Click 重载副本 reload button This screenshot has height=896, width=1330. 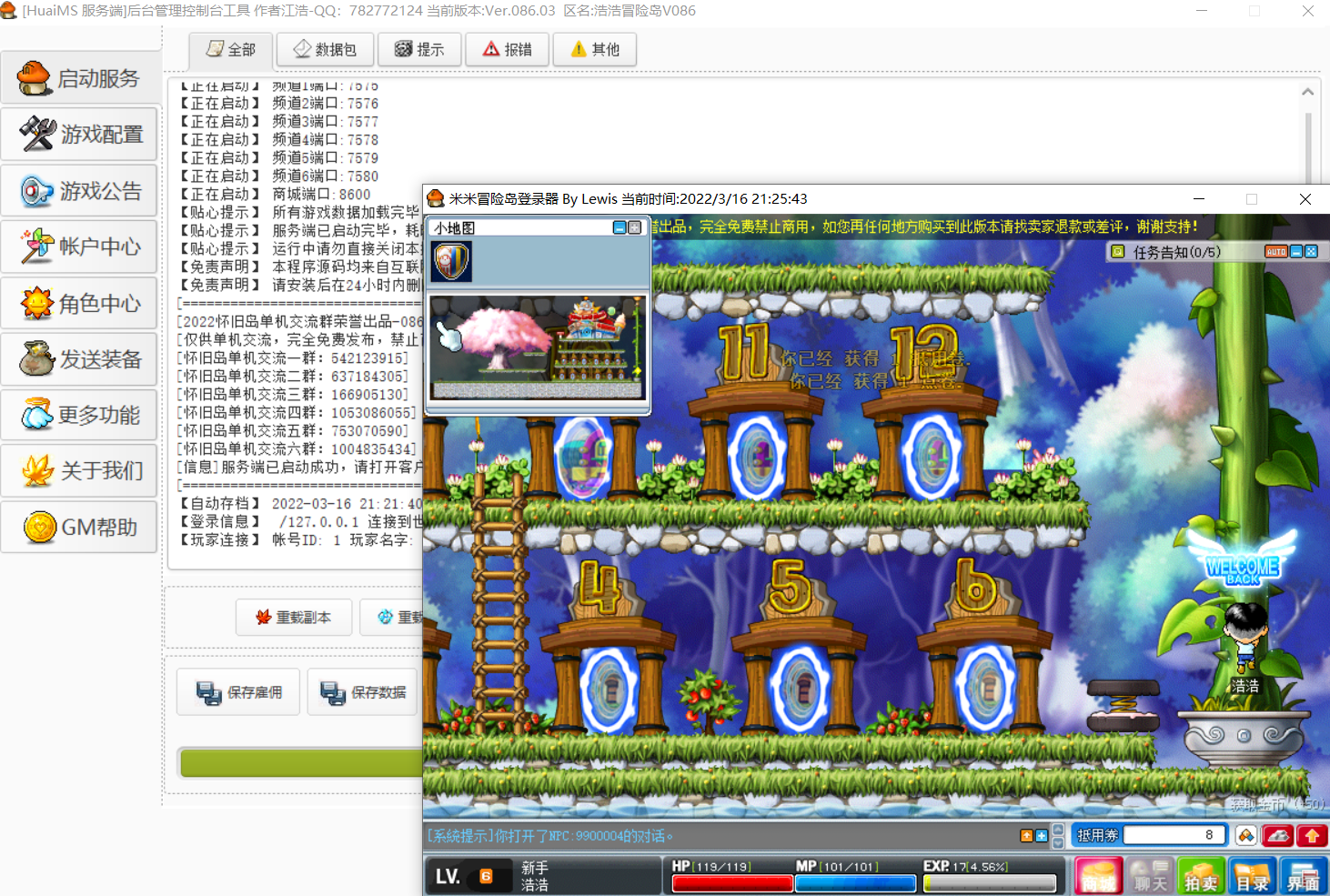(294, 617)
